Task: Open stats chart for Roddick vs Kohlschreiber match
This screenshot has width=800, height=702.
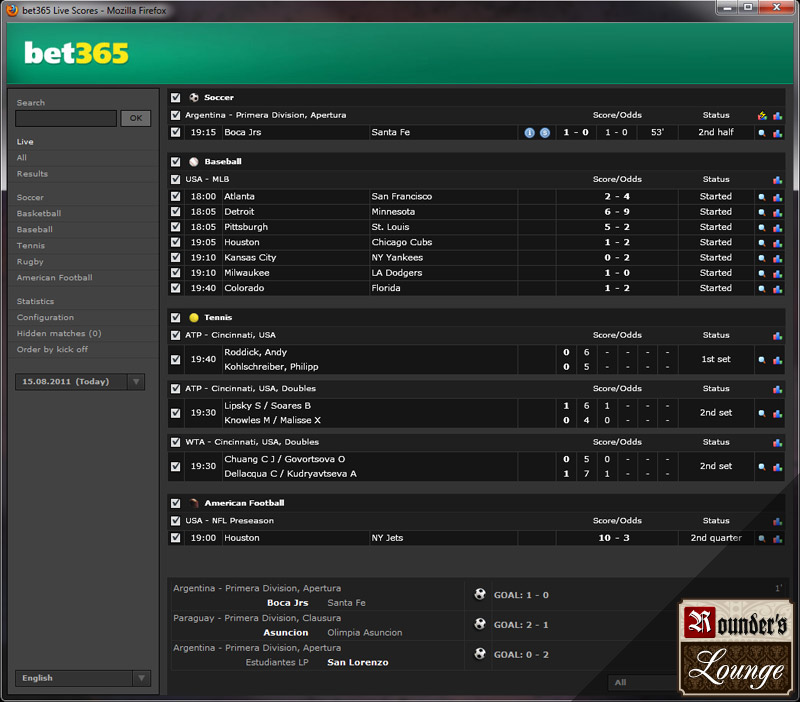Action: [x=778, y=360]
